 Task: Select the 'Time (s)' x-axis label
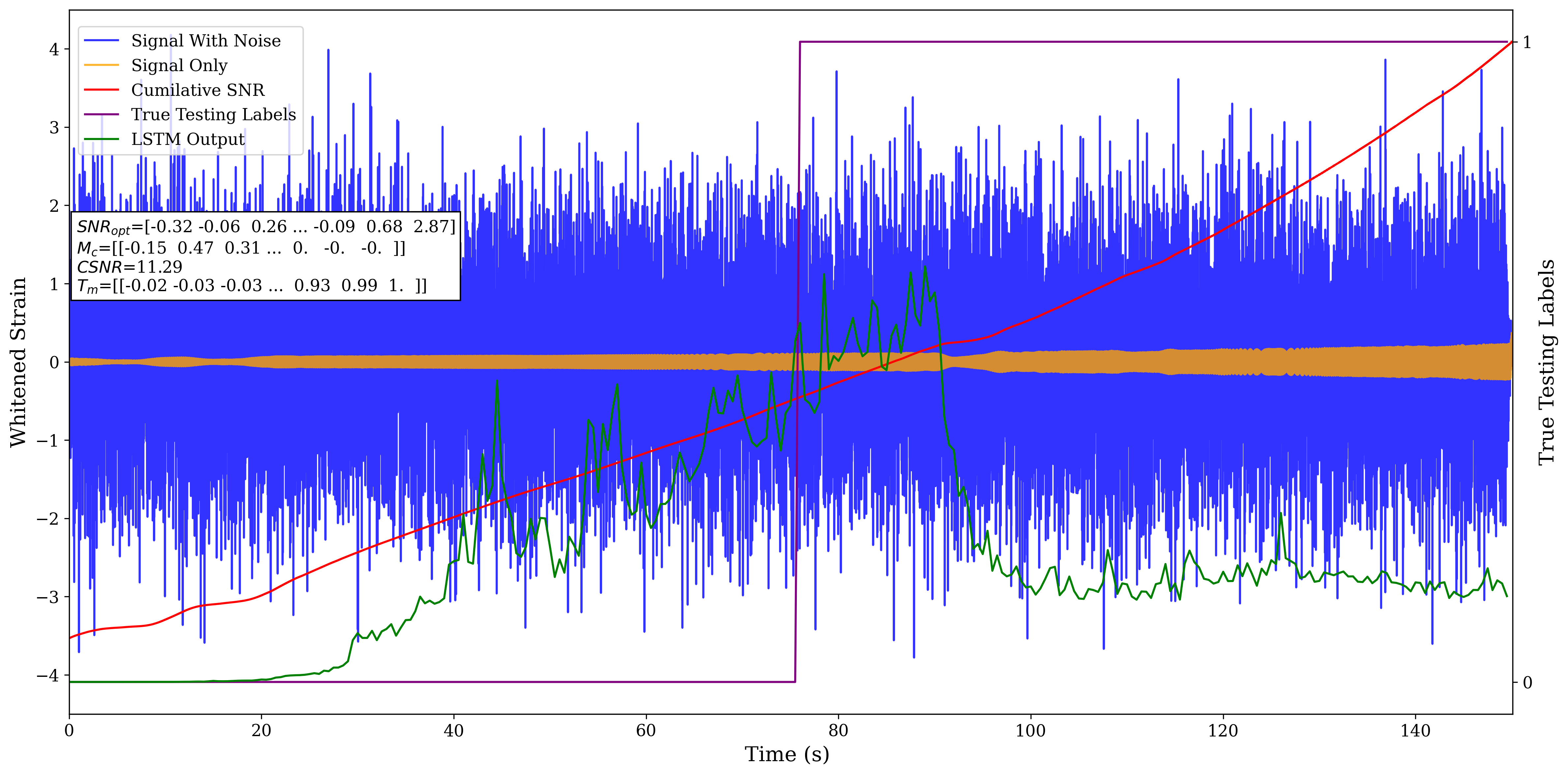point(786,754)
